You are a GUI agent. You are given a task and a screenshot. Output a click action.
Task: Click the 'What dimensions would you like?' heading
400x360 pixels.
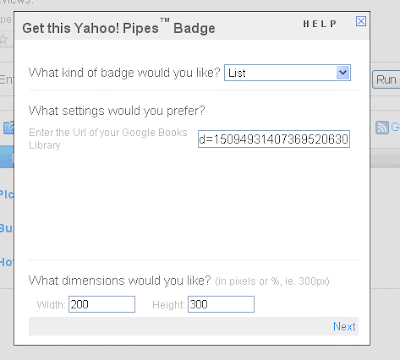(120, 280)
